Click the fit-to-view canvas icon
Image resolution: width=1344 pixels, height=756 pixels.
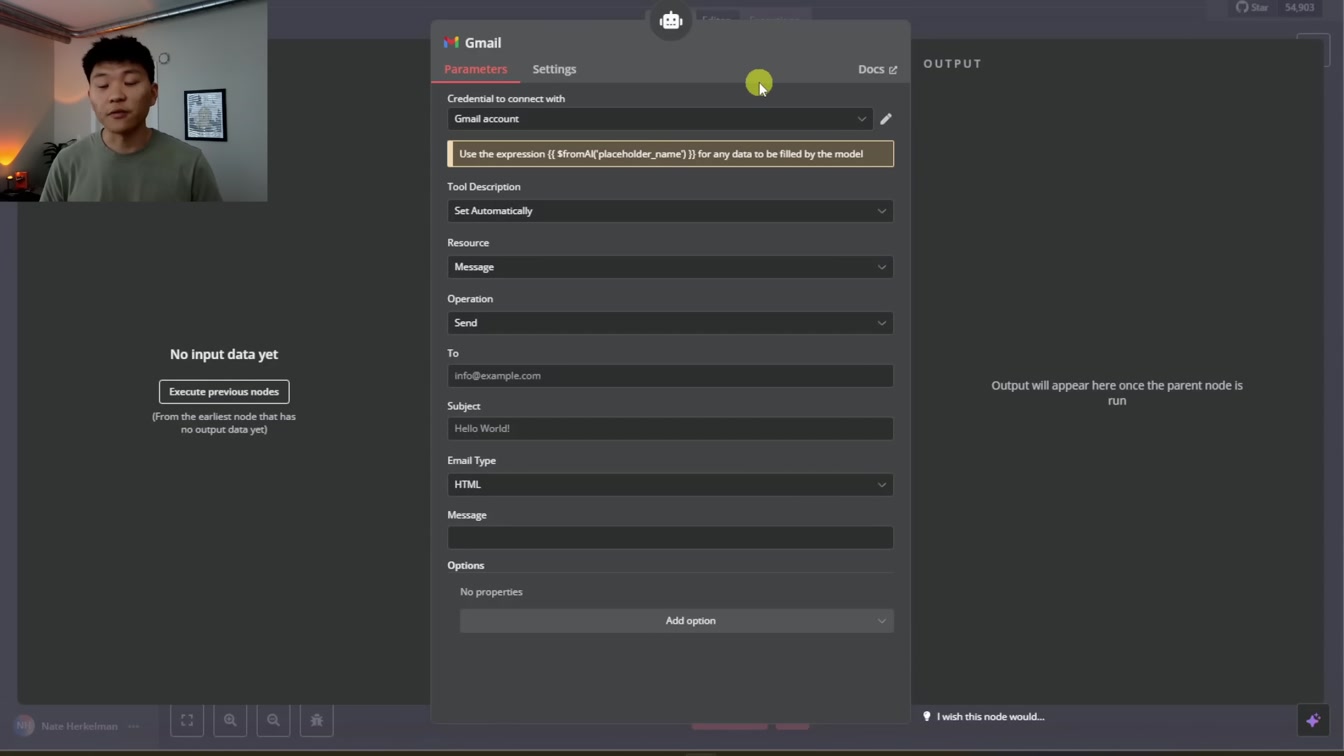click(187, 720)
